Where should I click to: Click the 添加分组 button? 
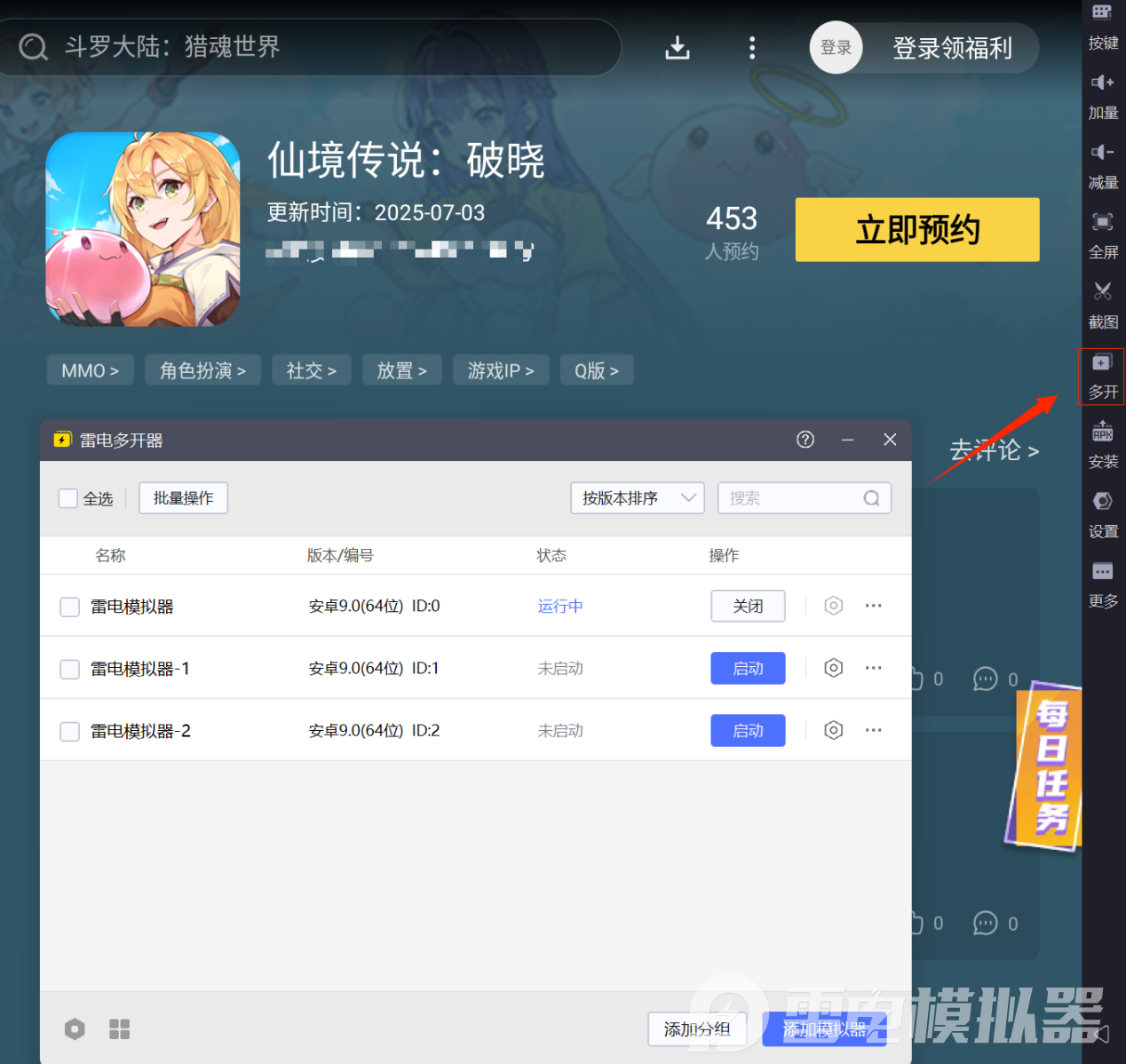pyautogui.click(x=697, y=1029)
